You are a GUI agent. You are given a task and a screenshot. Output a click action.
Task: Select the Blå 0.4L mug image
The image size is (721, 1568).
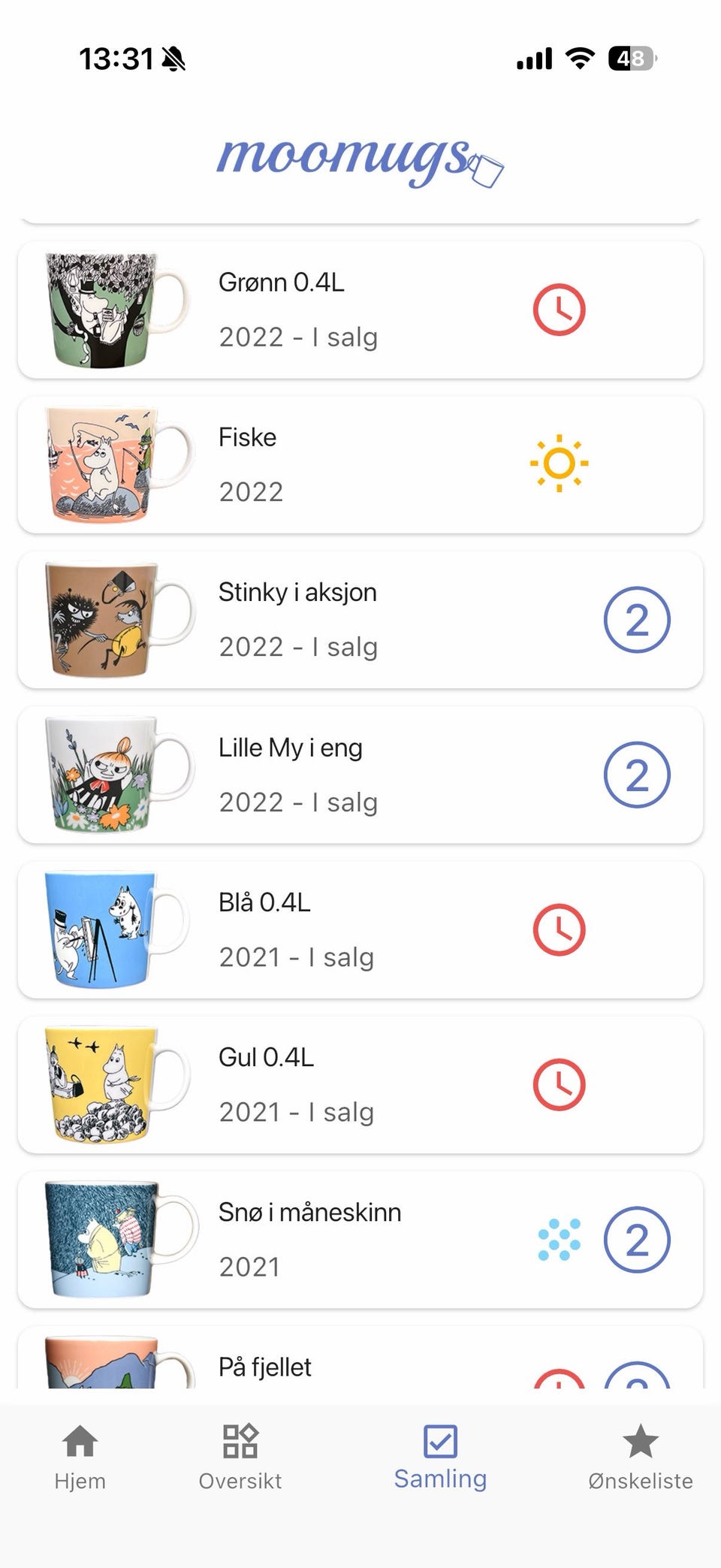pyautogui.click(x=116, y=930)
